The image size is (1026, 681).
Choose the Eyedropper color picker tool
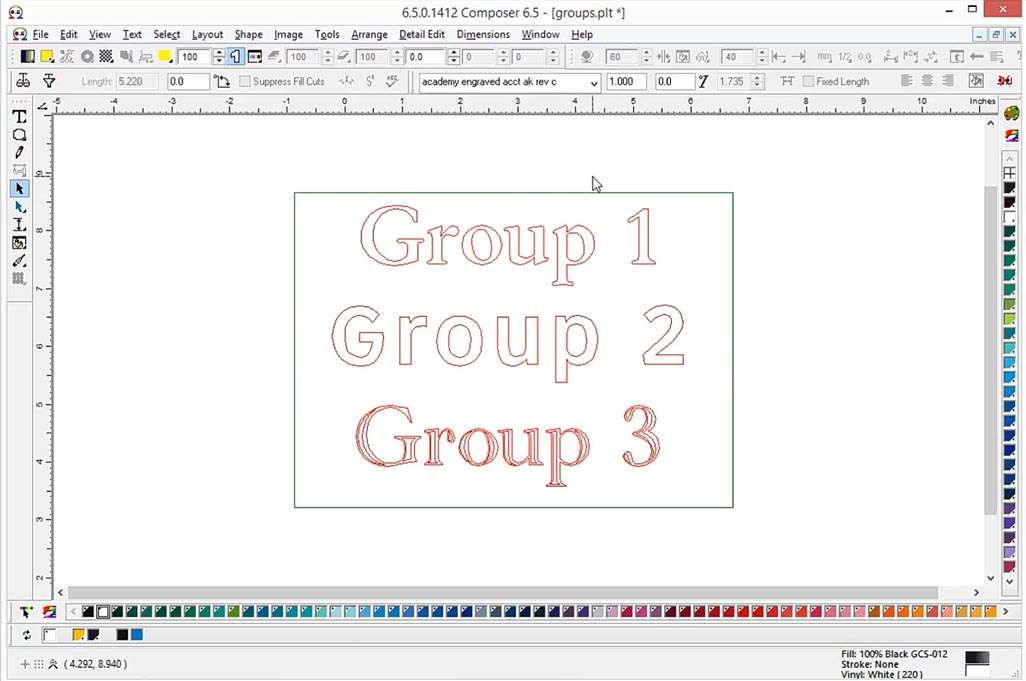19,261
